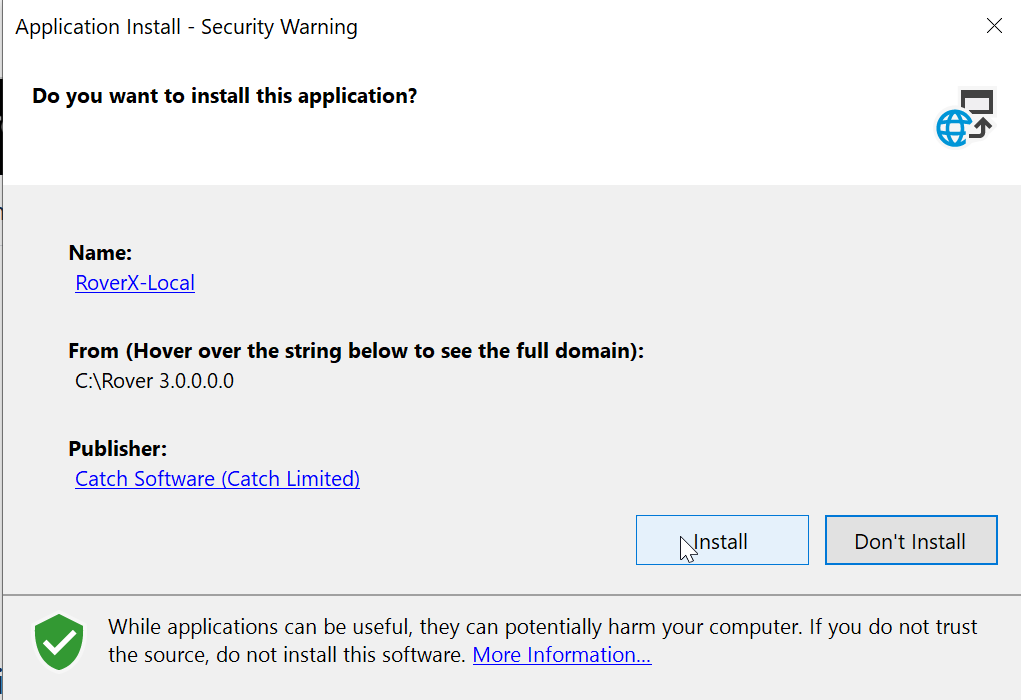The width and height of the screenshot is (1021, 700).
Task: Click the Publisher: label
Action: (117, 449)
